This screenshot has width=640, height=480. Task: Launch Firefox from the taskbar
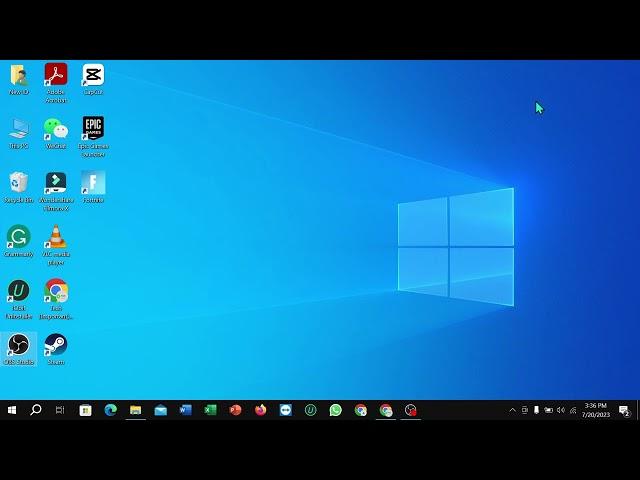click(260, 410)
